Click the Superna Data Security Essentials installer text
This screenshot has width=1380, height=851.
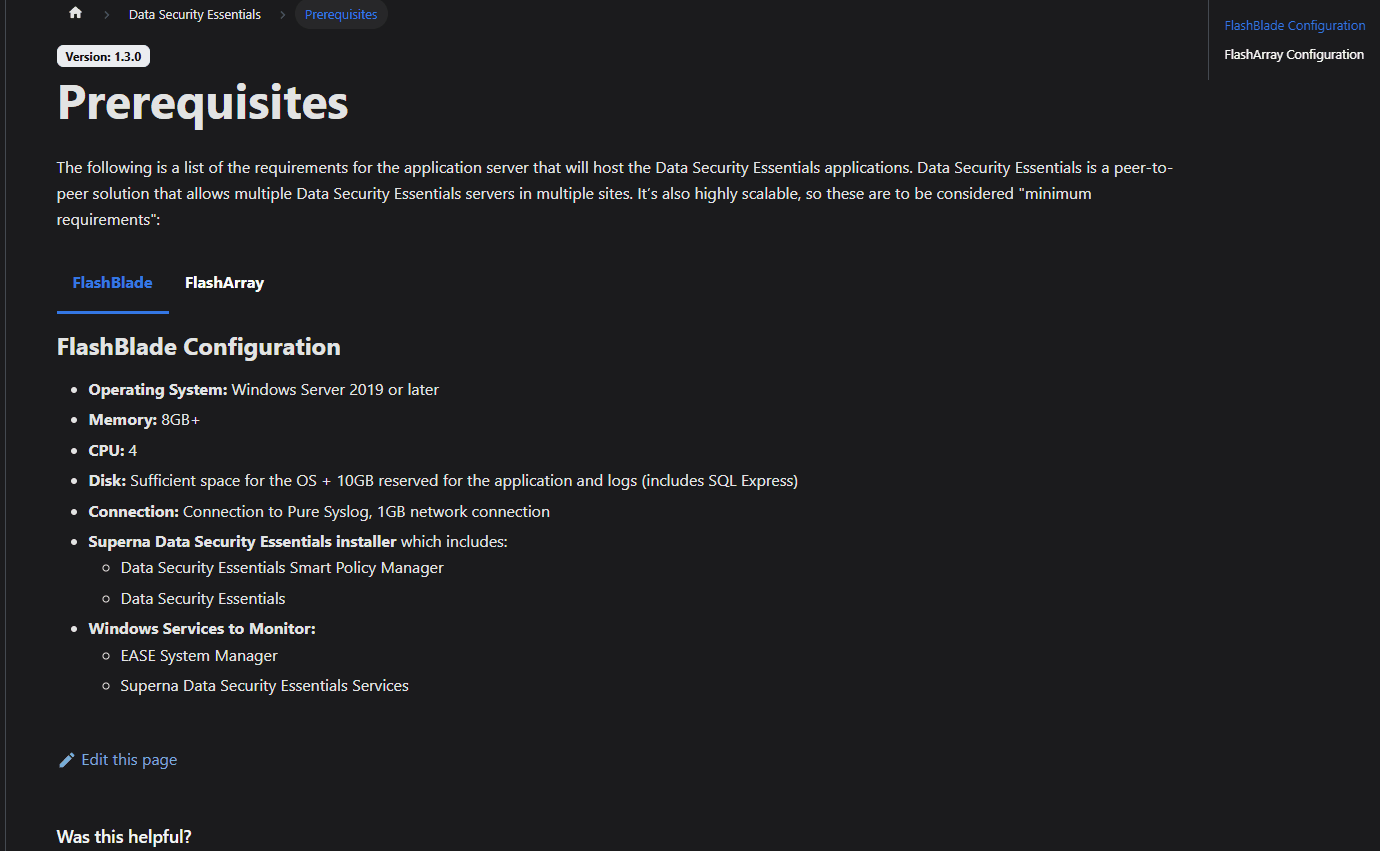tap(242, 542)
